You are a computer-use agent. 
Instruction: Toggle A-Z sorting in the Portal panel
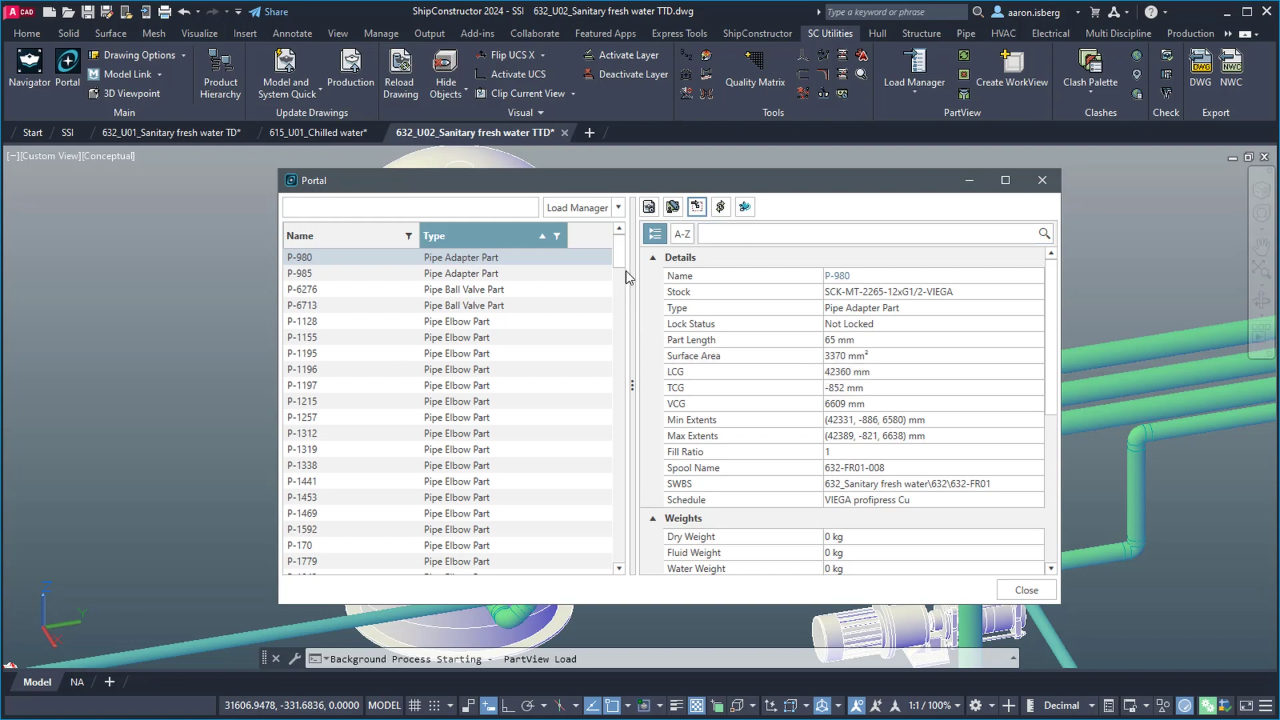(682, 233)
